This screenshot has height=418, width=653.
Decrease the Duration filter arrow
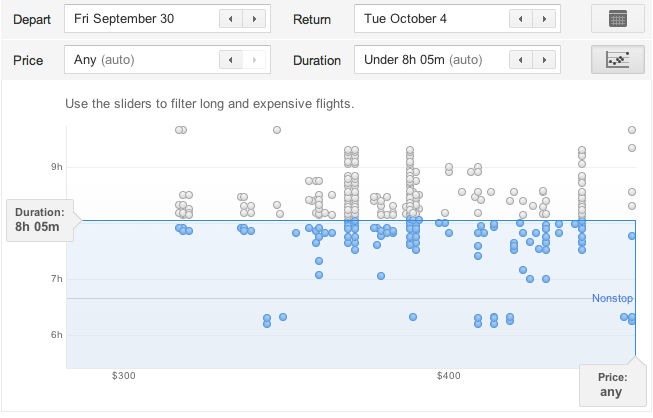(522, 60)
